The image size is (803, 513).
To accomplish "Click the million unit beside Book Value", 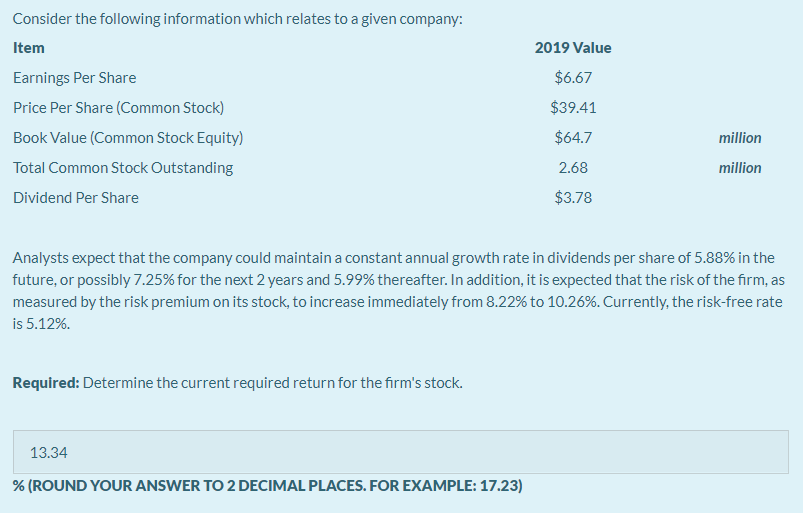I will pos(740,138).
